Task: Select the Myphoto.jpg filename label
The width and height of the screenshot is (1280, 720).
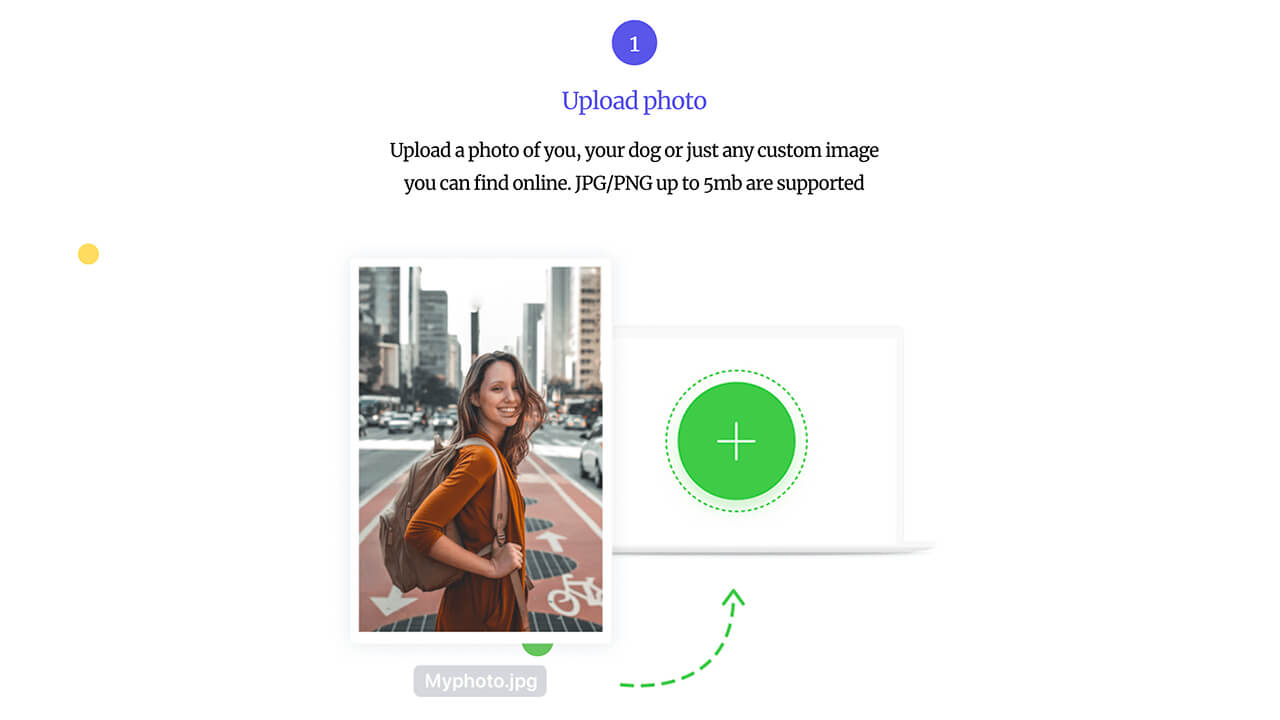Action: click(x=480, y=682)
